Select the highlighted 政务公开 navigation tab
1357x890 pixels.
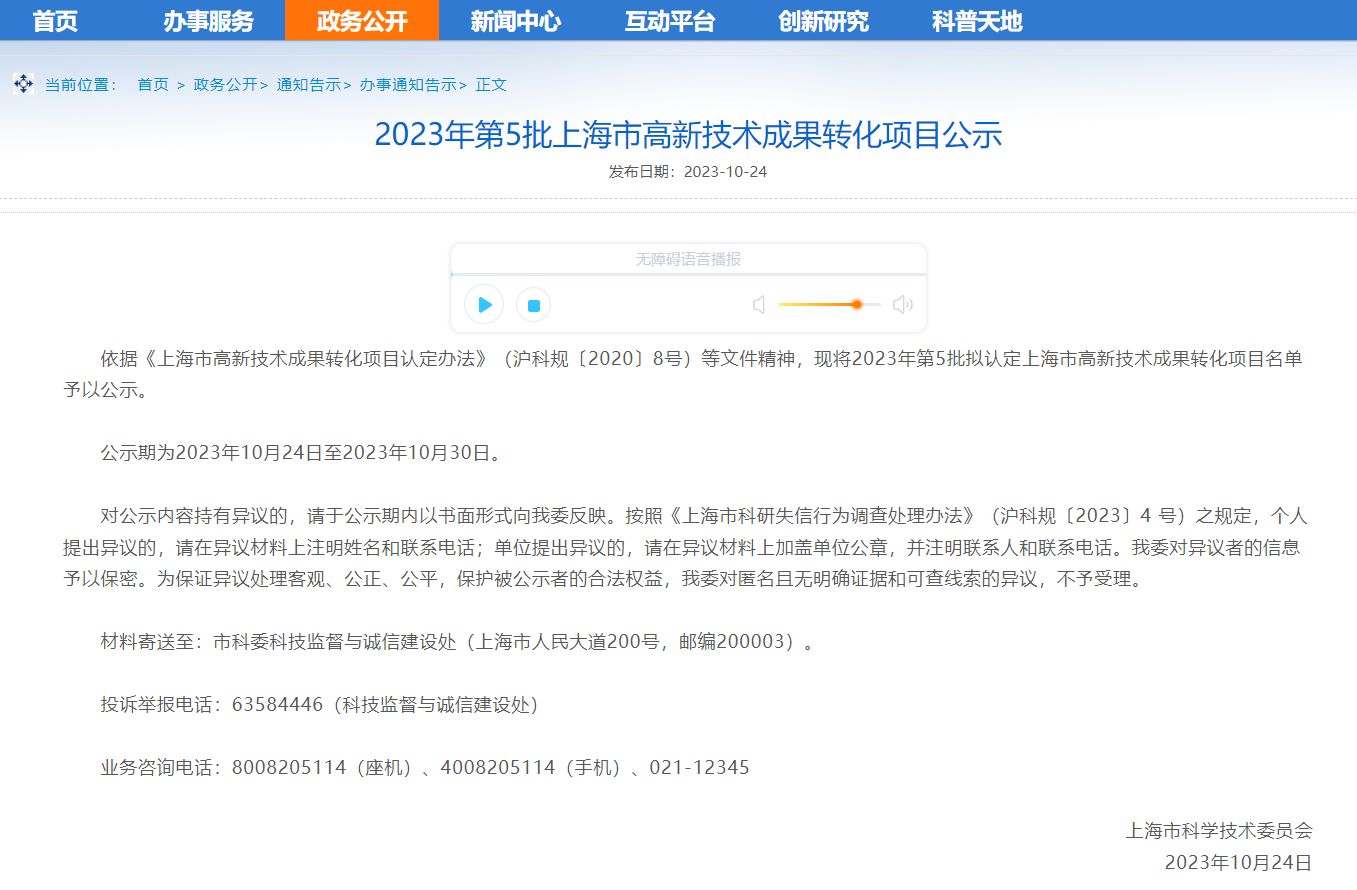(362, 21)
